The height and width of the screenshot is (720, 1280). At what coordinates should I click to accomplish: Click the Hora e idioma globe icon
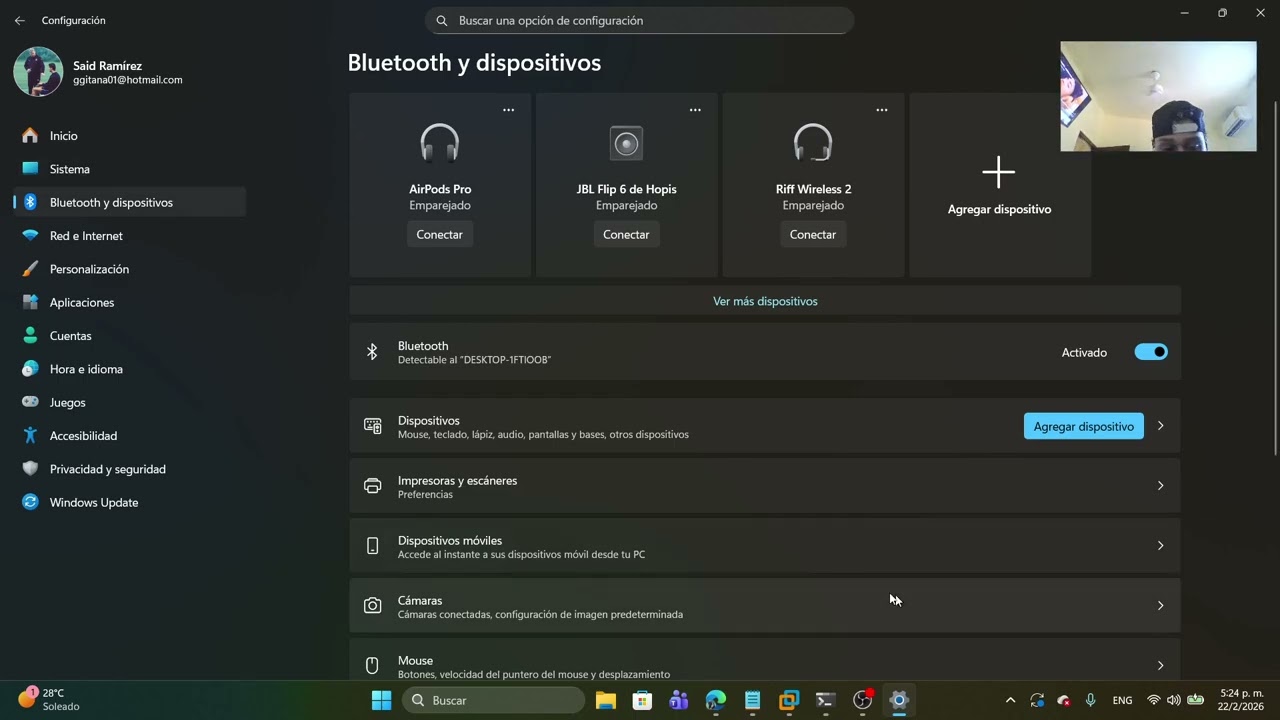(30, 369)
